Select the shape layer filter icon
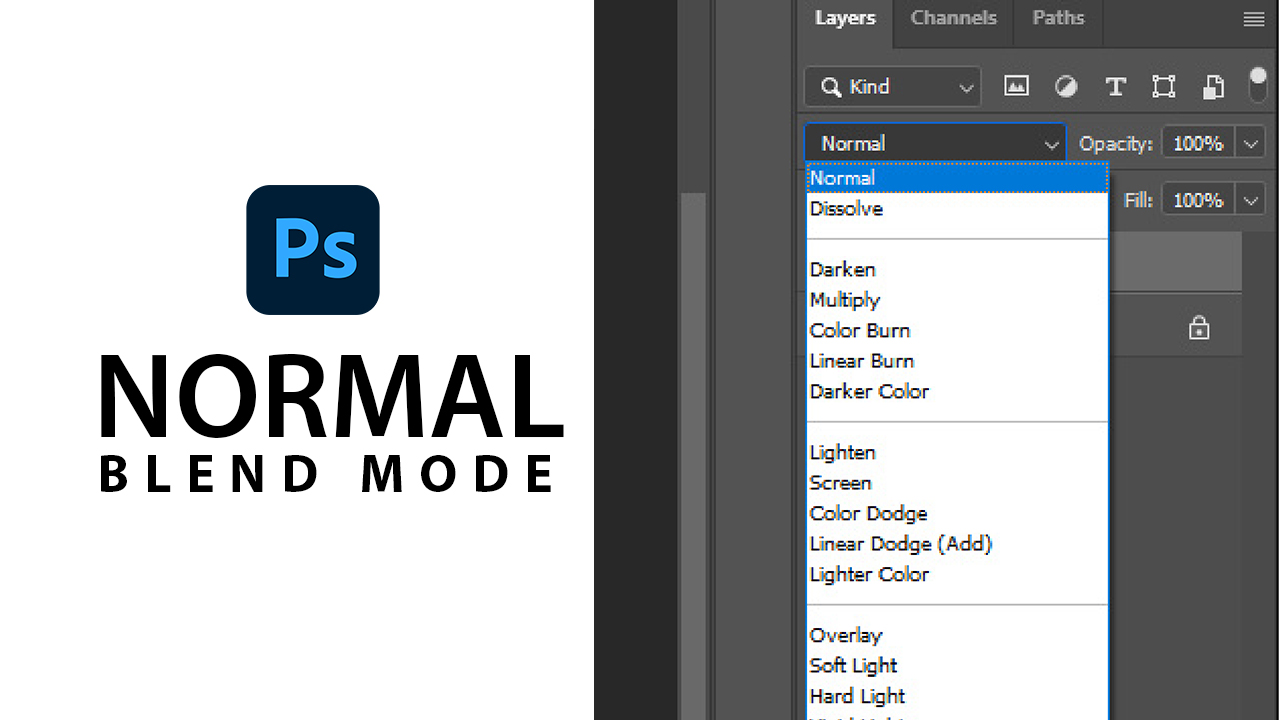 point(1163,87)
